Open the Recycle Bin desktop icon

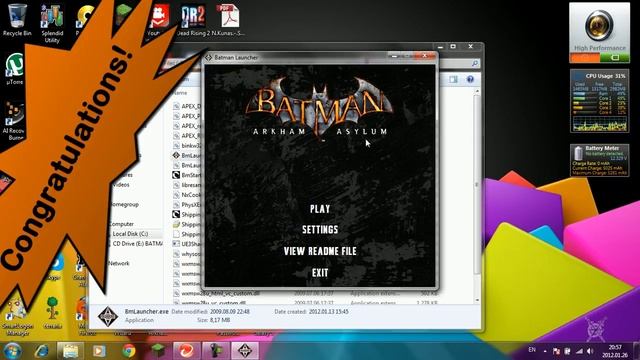point(17,20)
